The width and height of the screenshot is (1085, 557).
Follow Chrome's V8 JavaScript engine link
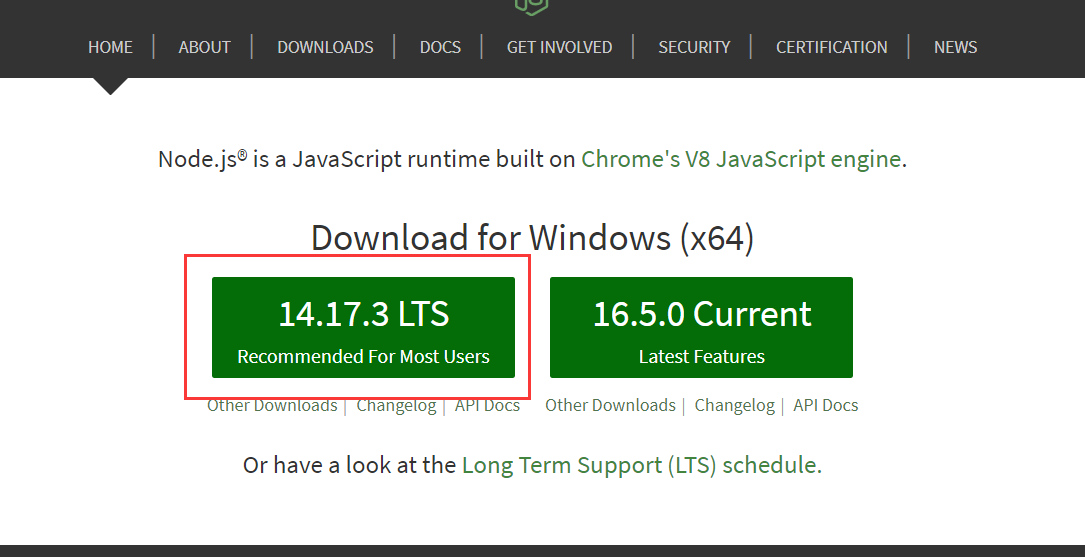click(740, 159)
